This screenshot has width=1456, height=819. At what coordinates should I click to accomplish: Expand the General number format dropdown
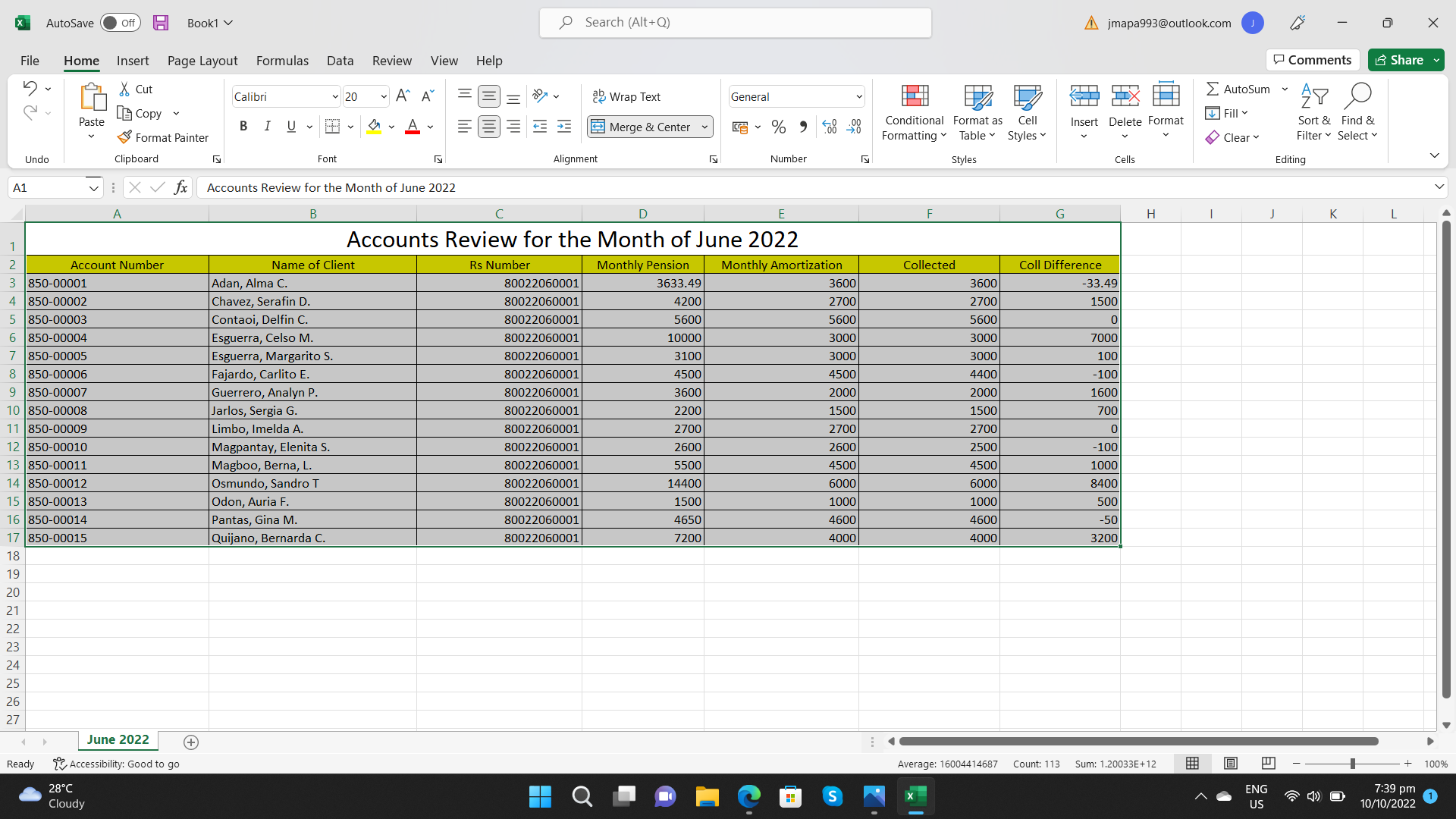[858, 96]
